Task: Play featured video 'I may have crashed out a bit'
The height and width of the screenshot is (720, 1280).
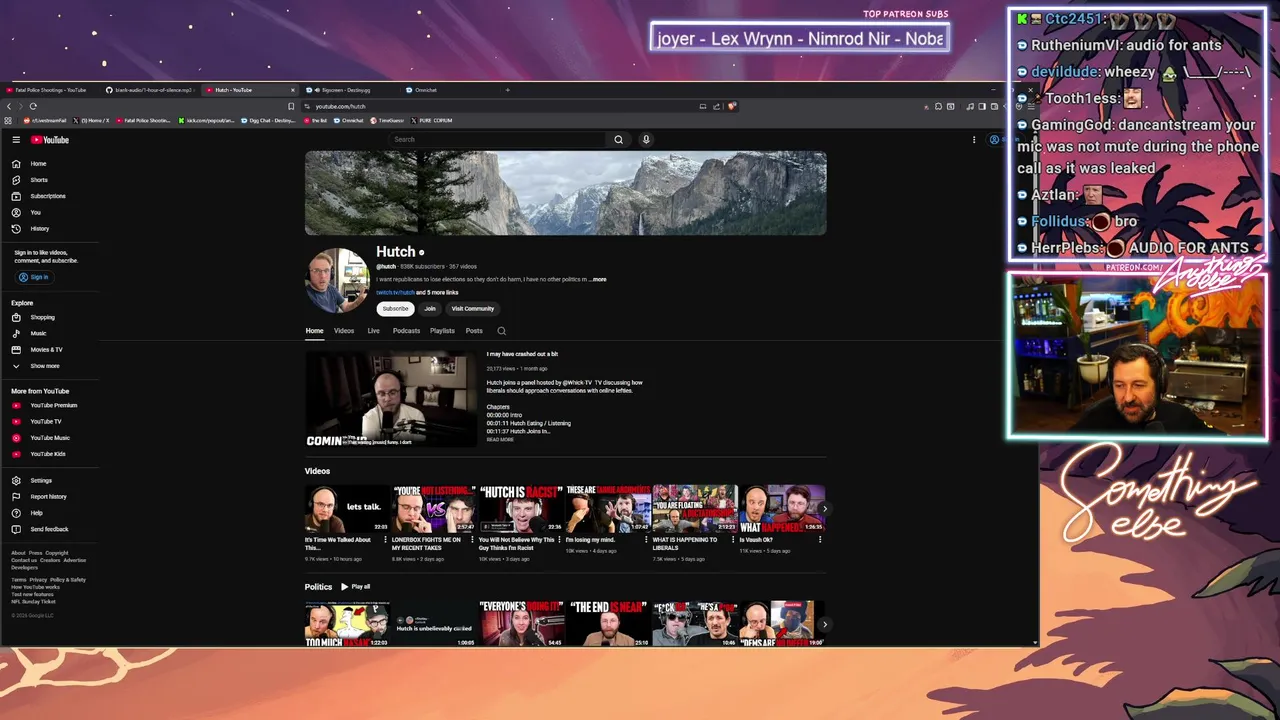Action: click(391, 399)
